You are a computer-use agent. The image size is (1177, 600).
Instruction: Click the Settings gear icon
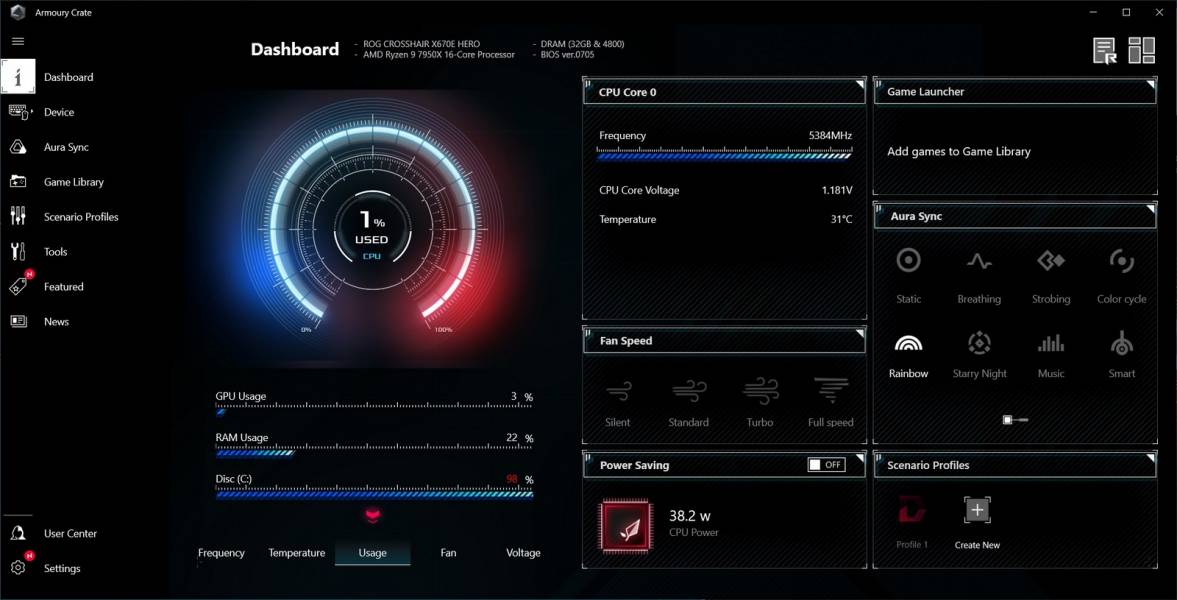(18, 568)
